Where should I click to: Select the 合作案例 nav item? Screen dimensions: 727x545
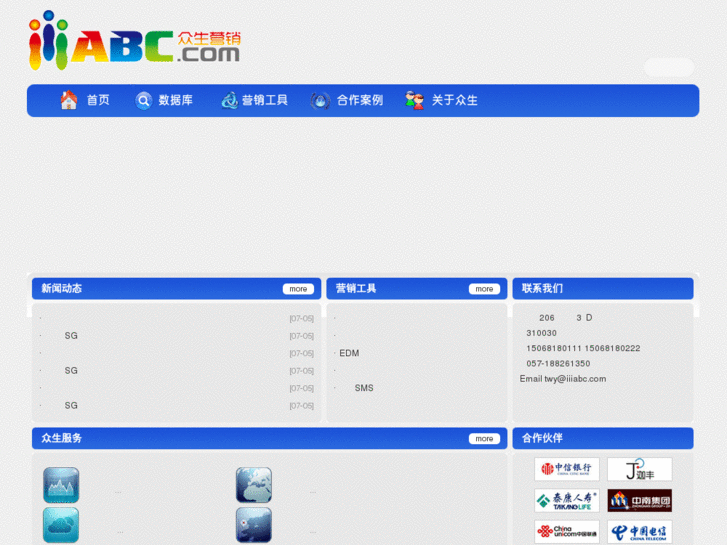360,100
